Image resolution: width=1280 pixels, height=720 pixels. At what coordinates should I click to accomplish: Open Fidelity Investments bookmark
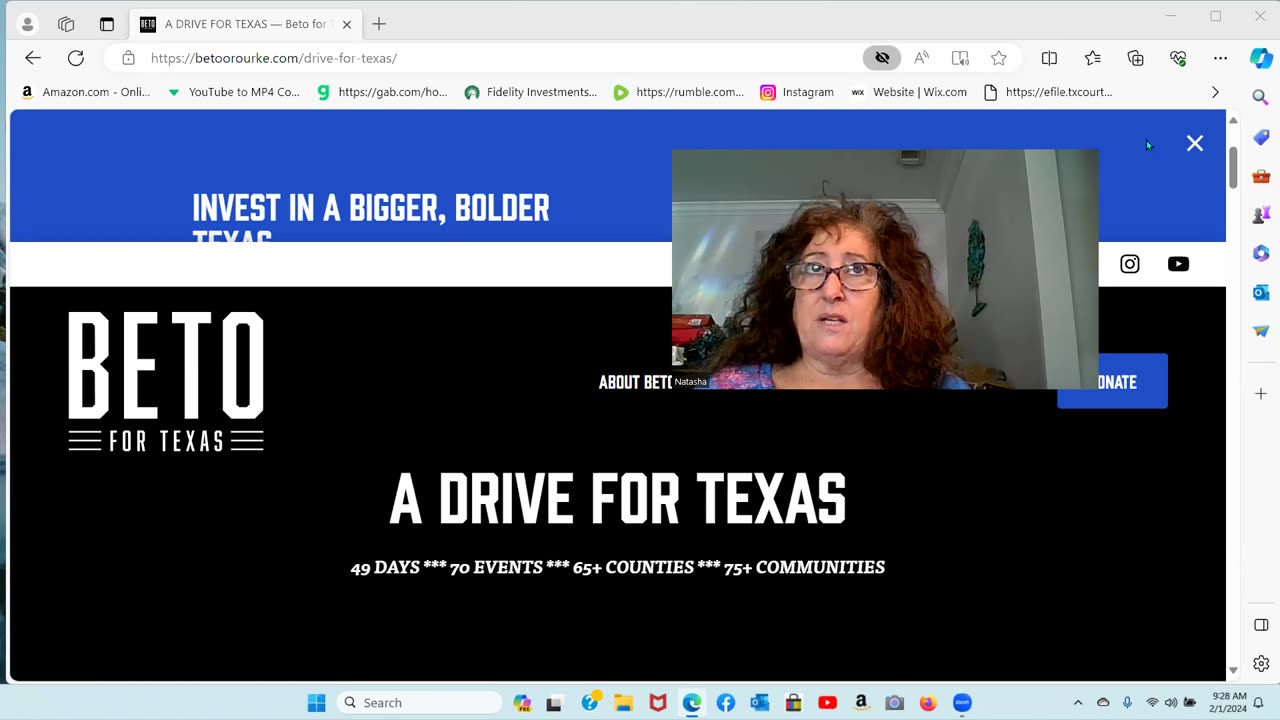[531, 92]
